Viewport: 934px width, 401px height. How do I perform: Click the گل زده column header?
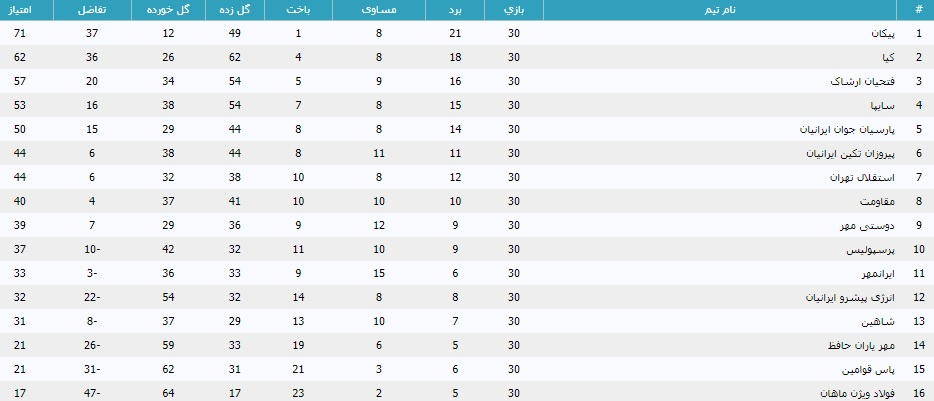pyautogui.click(x=237, y=9)
